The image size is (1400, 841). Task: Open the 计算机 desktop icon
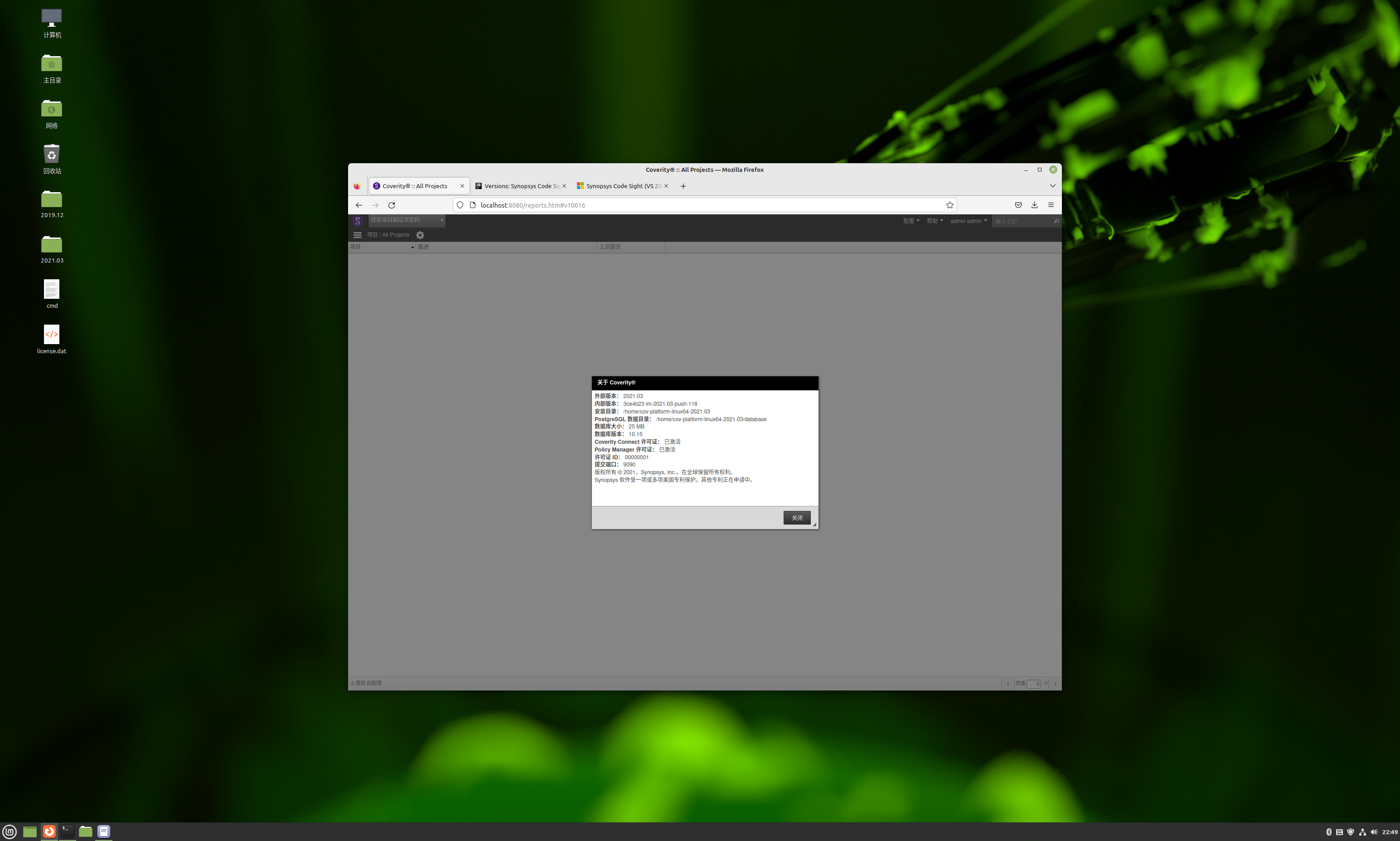(x=52, y=23)
